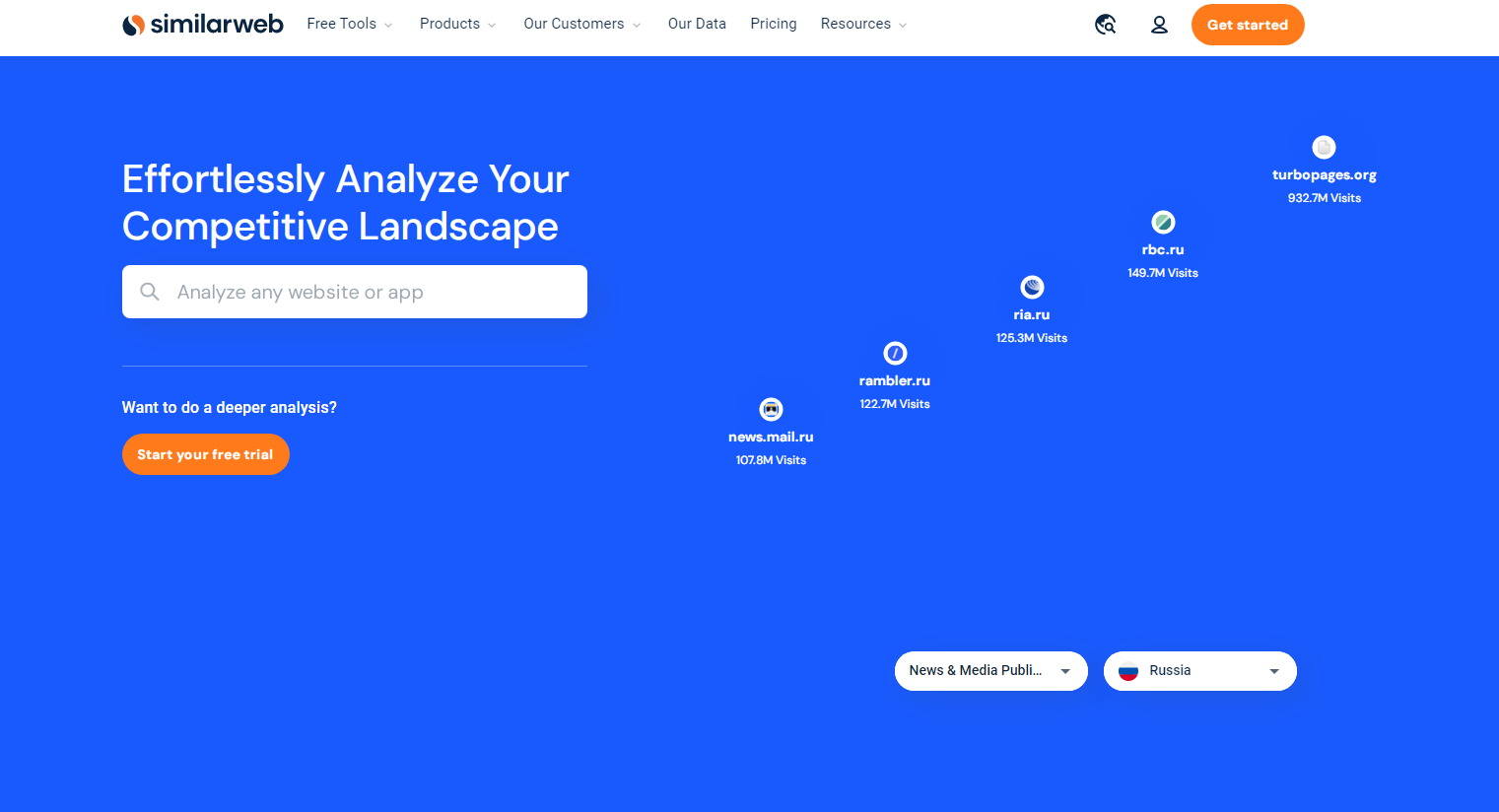1499x812 pixels.
Task: Open the rbc.ru label
Action: (x=1163, y=250)
